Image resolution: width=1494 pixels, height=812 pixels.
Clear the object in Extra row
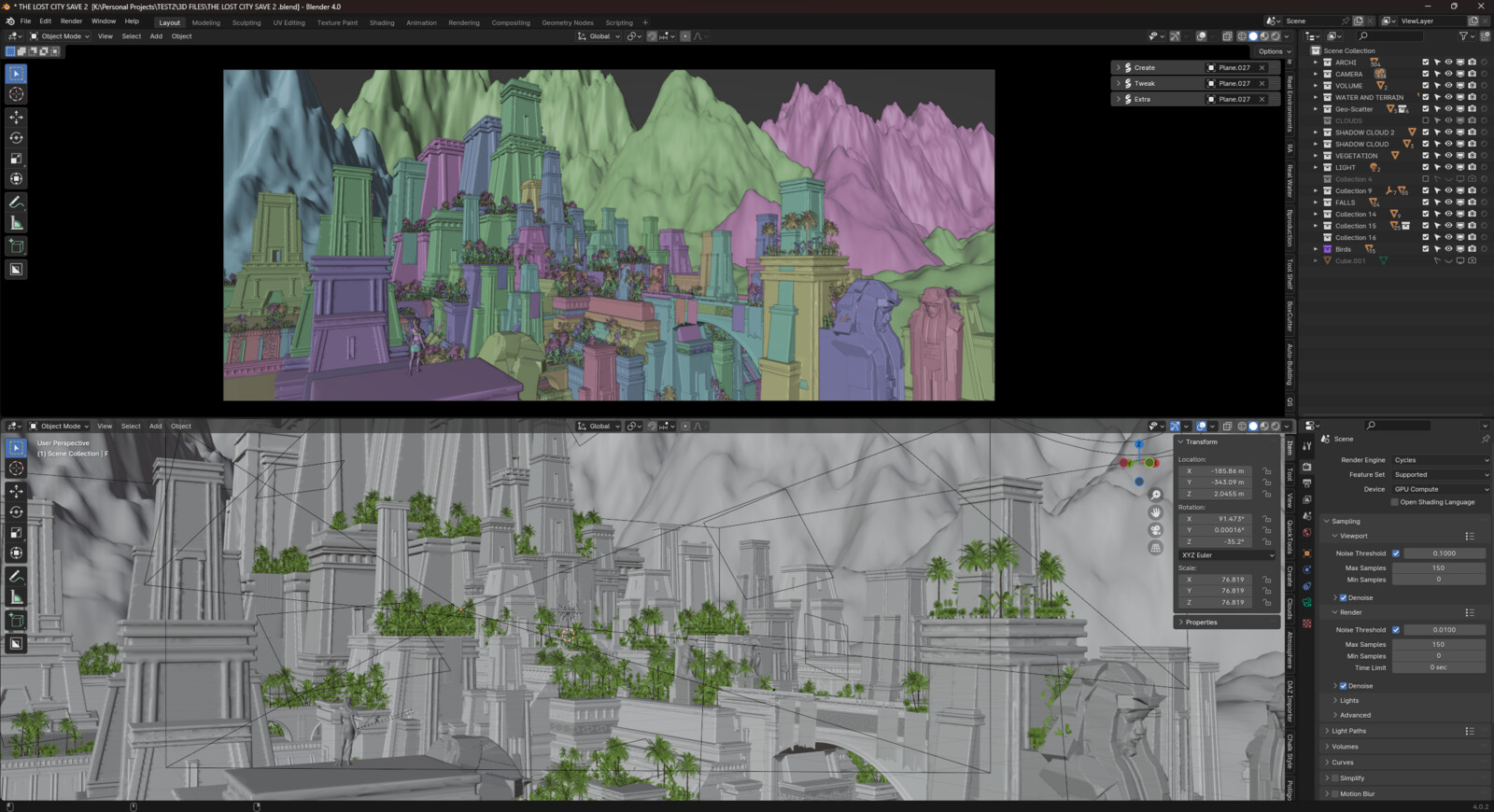pyautogui.click(x=1262, y=99)
